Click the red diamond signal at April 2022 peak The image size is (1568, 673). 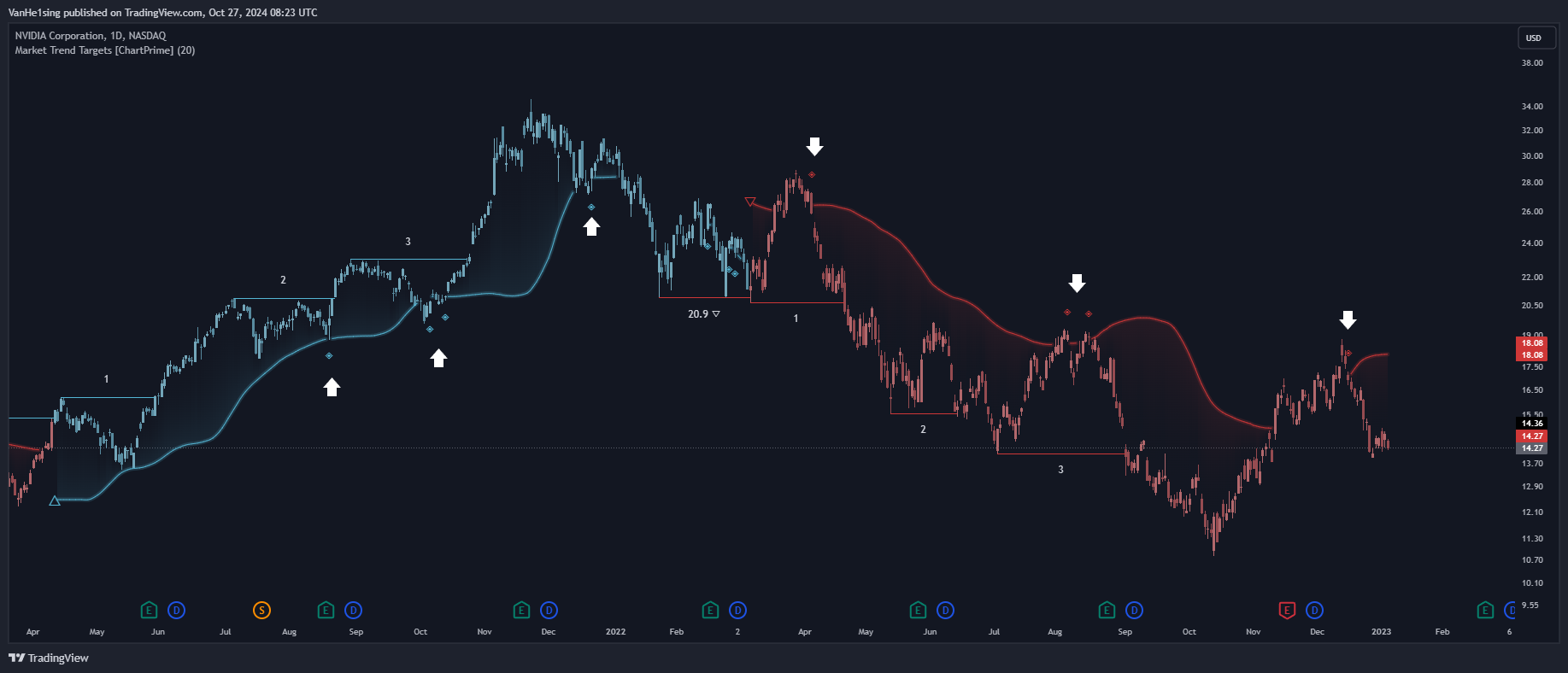click(x=811, y=174)
